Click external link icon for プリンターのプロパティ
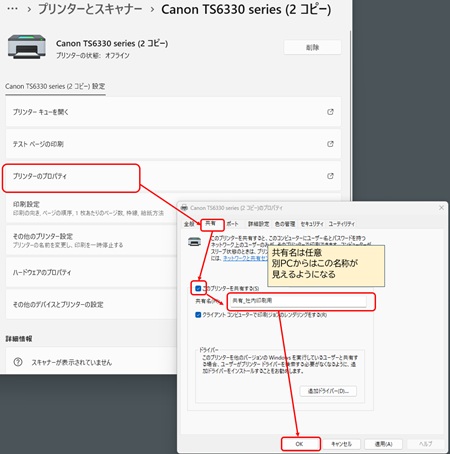 (330, 176)
